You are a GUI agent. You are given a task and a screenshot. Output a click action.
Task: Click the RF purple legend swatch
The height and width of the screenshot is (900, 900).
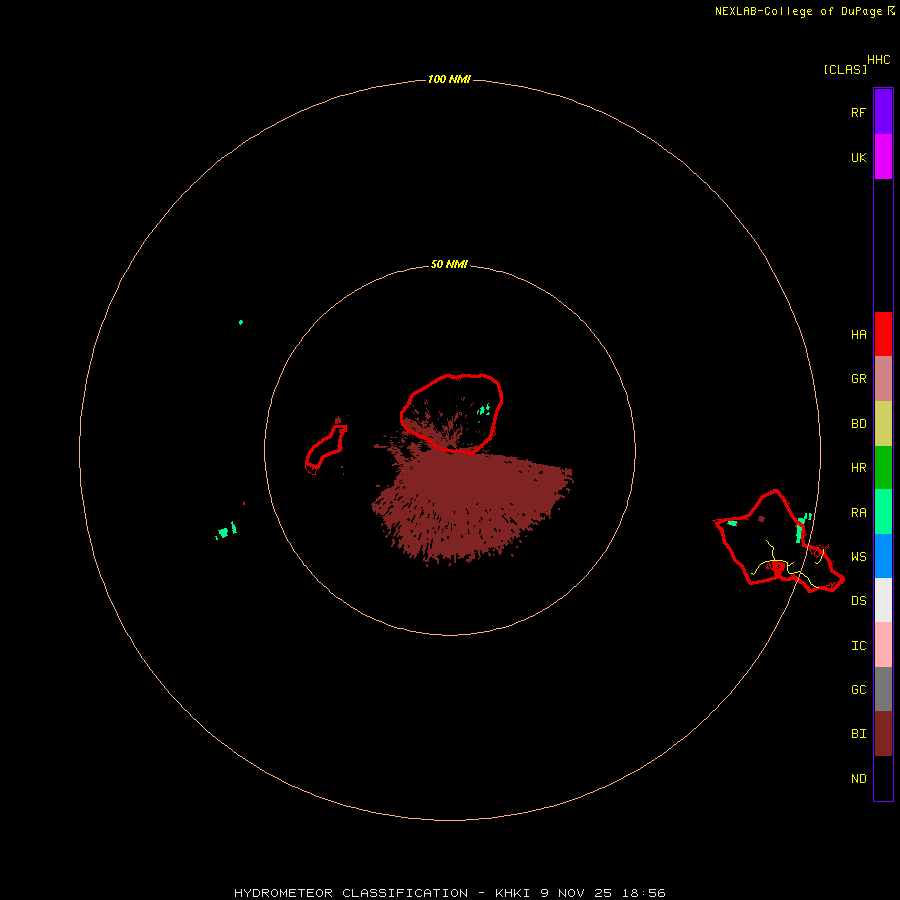[x=883, y=111]
